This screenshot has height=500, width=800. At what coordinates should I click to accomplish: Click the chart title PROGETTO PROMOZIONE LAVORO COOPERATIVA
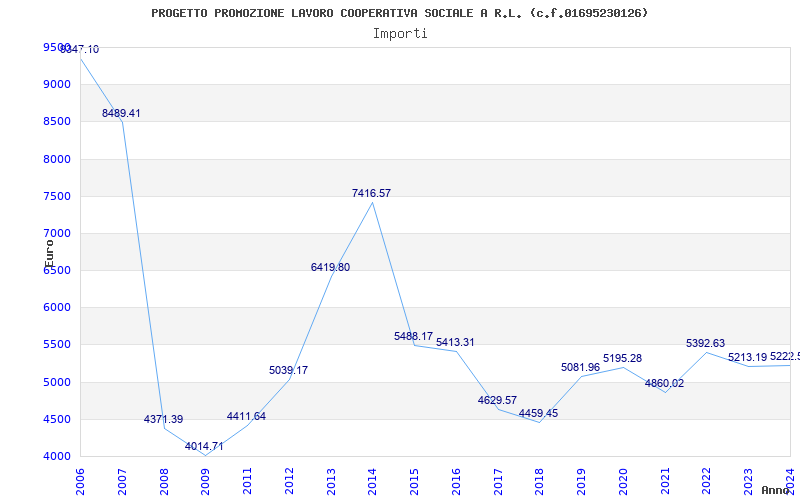coord(399,13)
